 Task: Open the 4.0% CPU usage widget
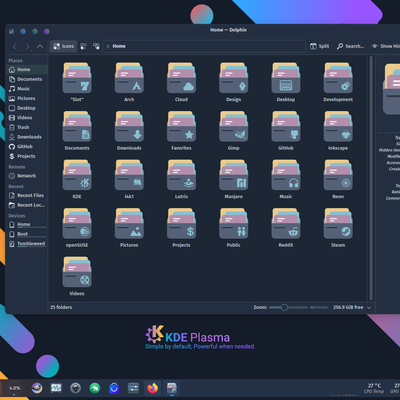tap(14, 388)
